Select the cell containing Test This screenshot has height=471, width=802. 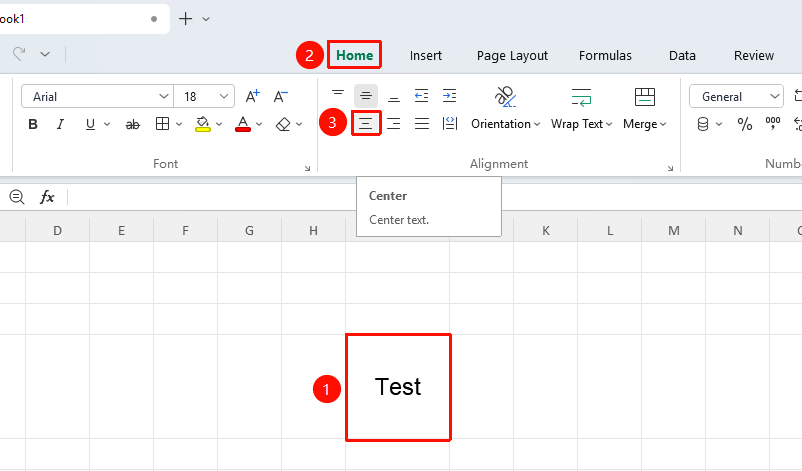[398, 387]
